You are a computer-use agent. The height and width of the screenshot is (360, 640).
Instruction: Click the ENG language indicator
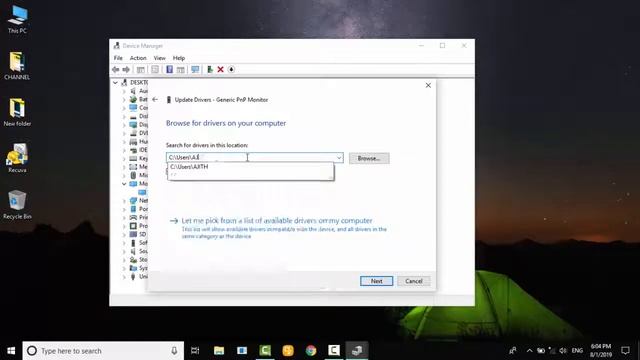577,351
